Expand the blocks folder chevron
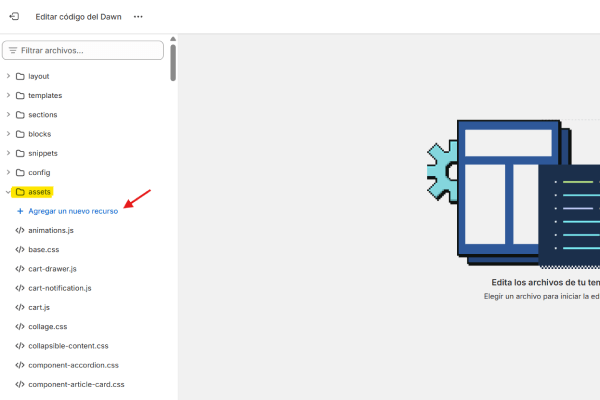The height and width of the screenshot is (400, 600). click(x=8, y=134)
